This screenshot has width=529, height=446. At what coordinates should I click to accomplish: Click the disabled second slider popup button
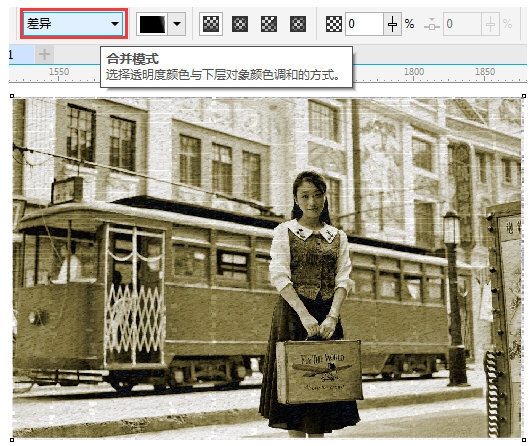click(490, 24)
